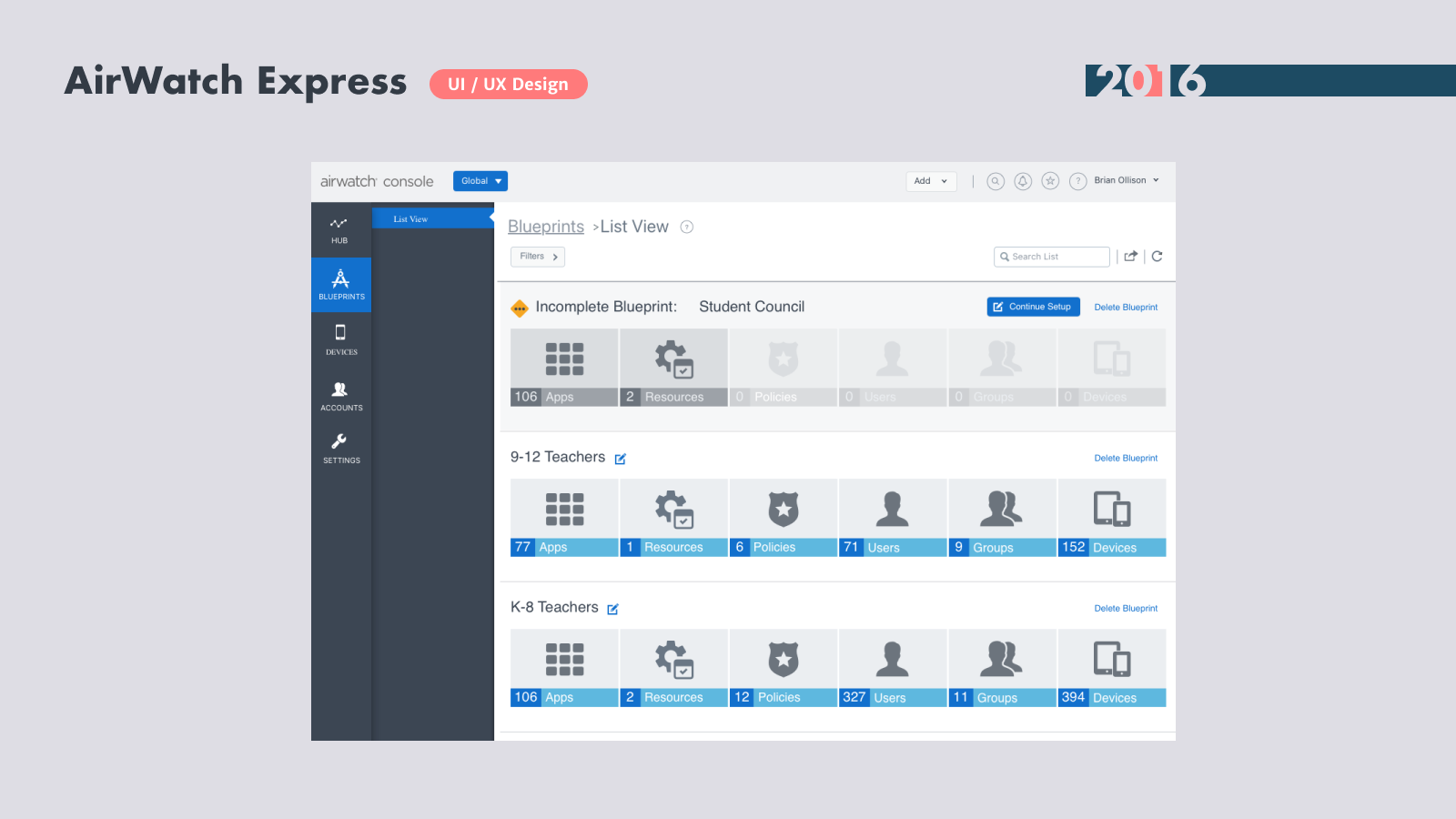Click the Continue Setup button
The height and width of the screenshot is (819, 1456).
tap(1033, 307)
